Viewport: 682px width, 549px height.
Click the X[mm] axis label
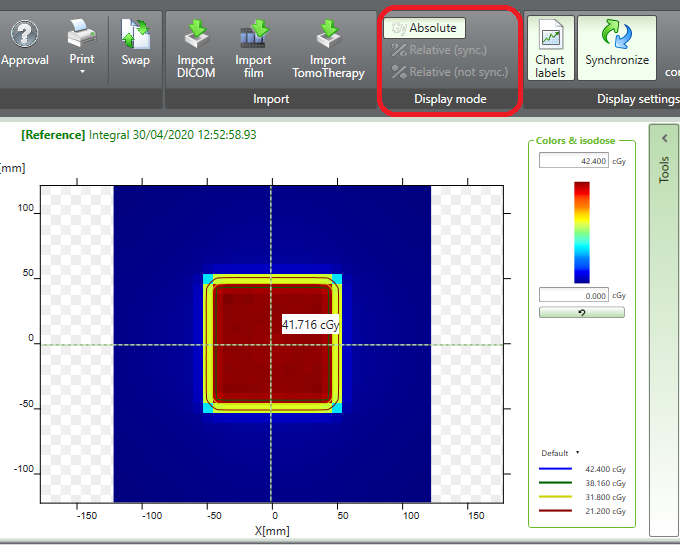272,531
